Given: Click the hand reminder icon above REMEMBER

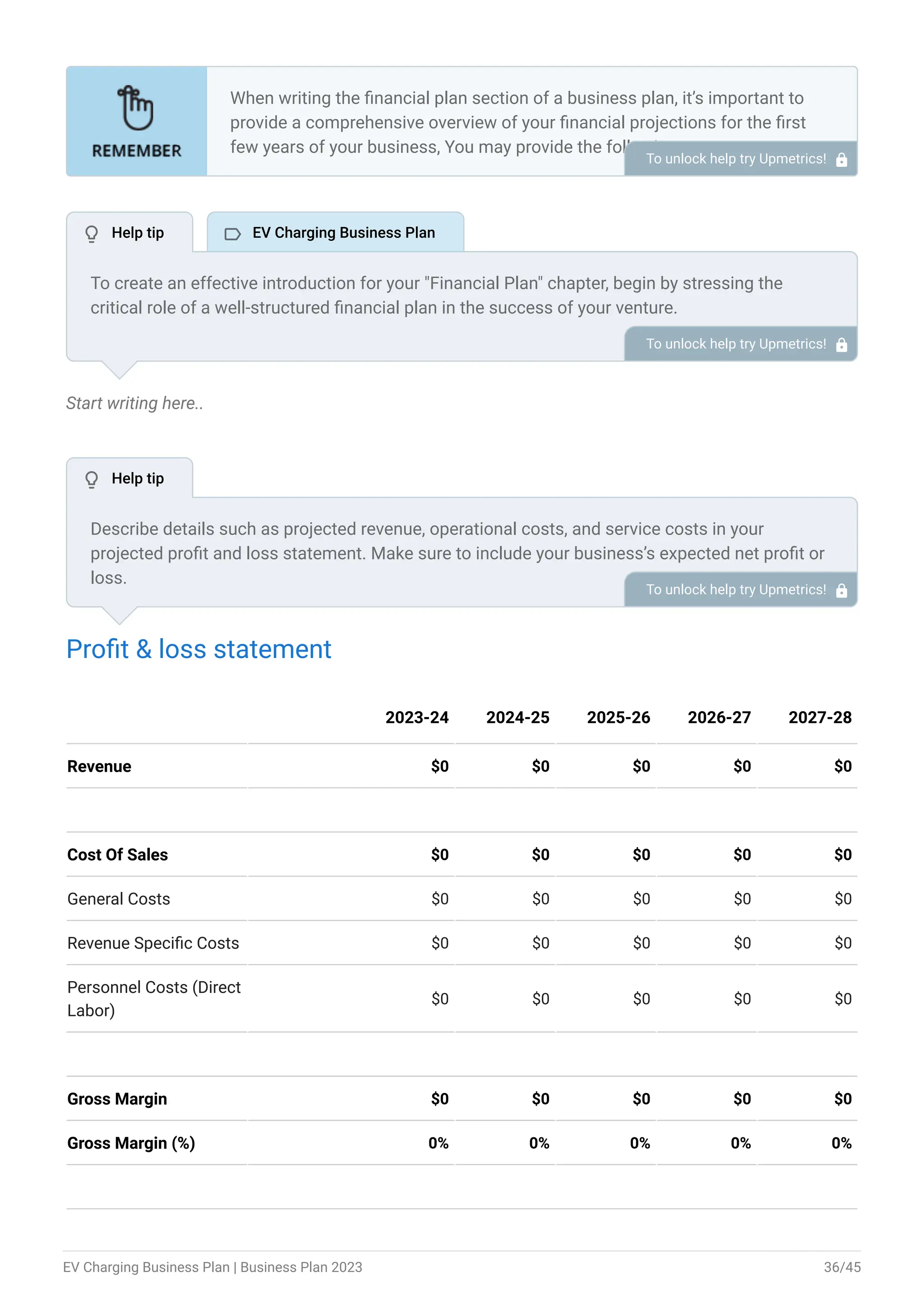Looking at the screenshot, I should tap(135, 107).
